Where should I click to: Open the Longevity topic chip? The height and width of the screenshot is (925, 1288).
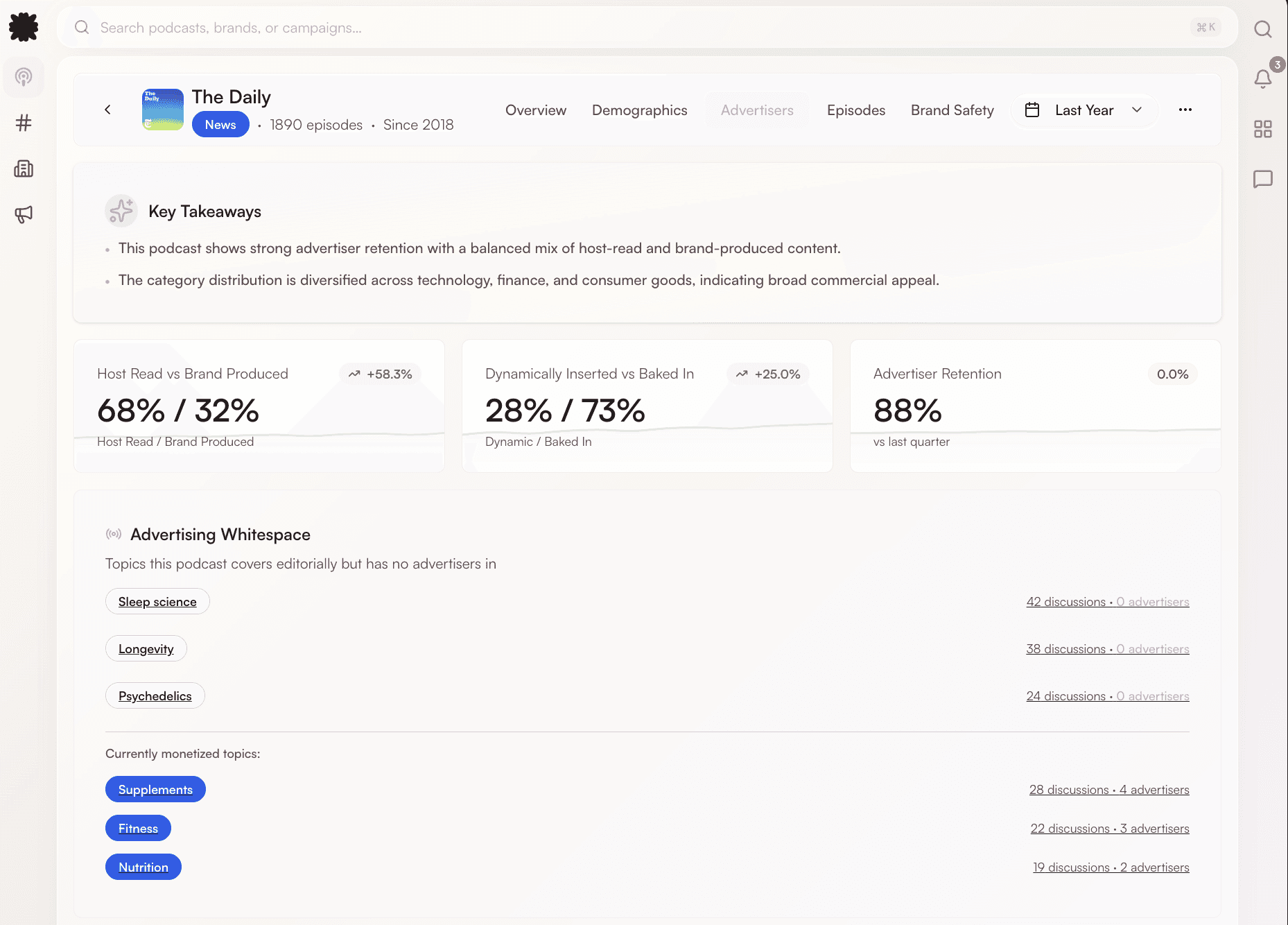tap(146, 648)
